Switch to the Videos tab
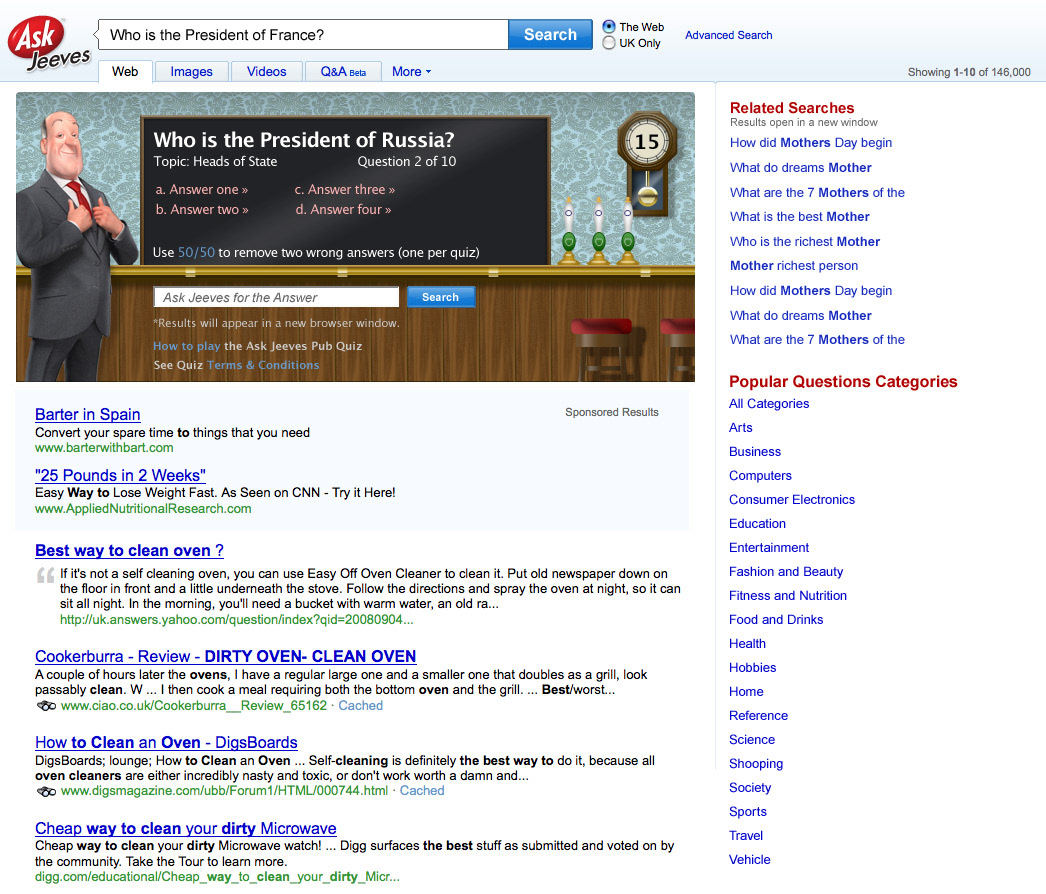Screen dimensions: 1046x894 266,71
